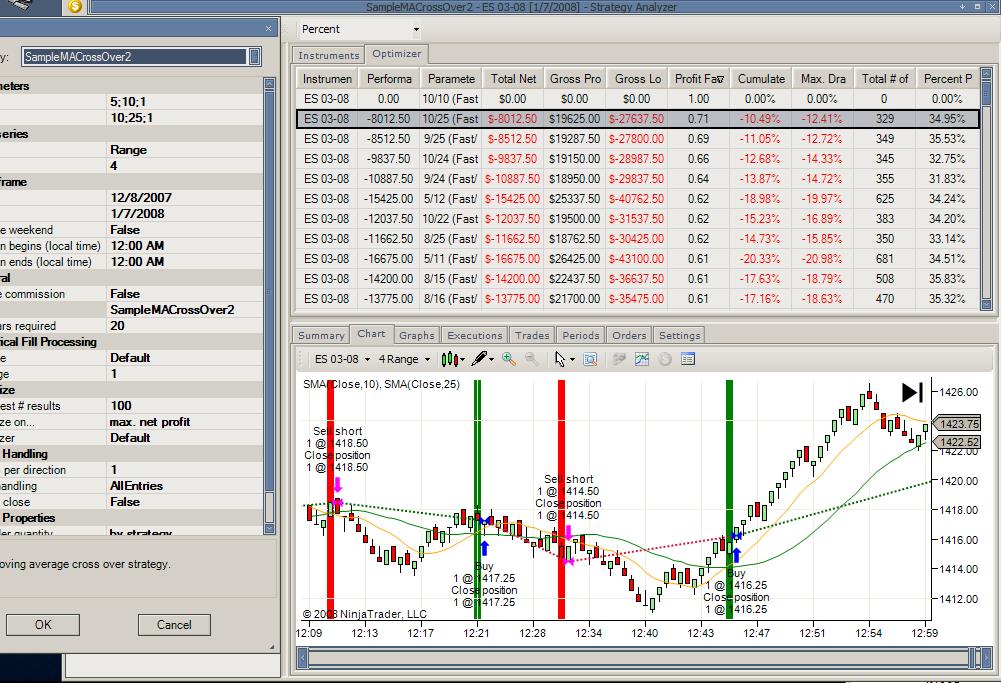1001x683 pixels.
Task: Select the Chart tab
Action: [371, 334]
